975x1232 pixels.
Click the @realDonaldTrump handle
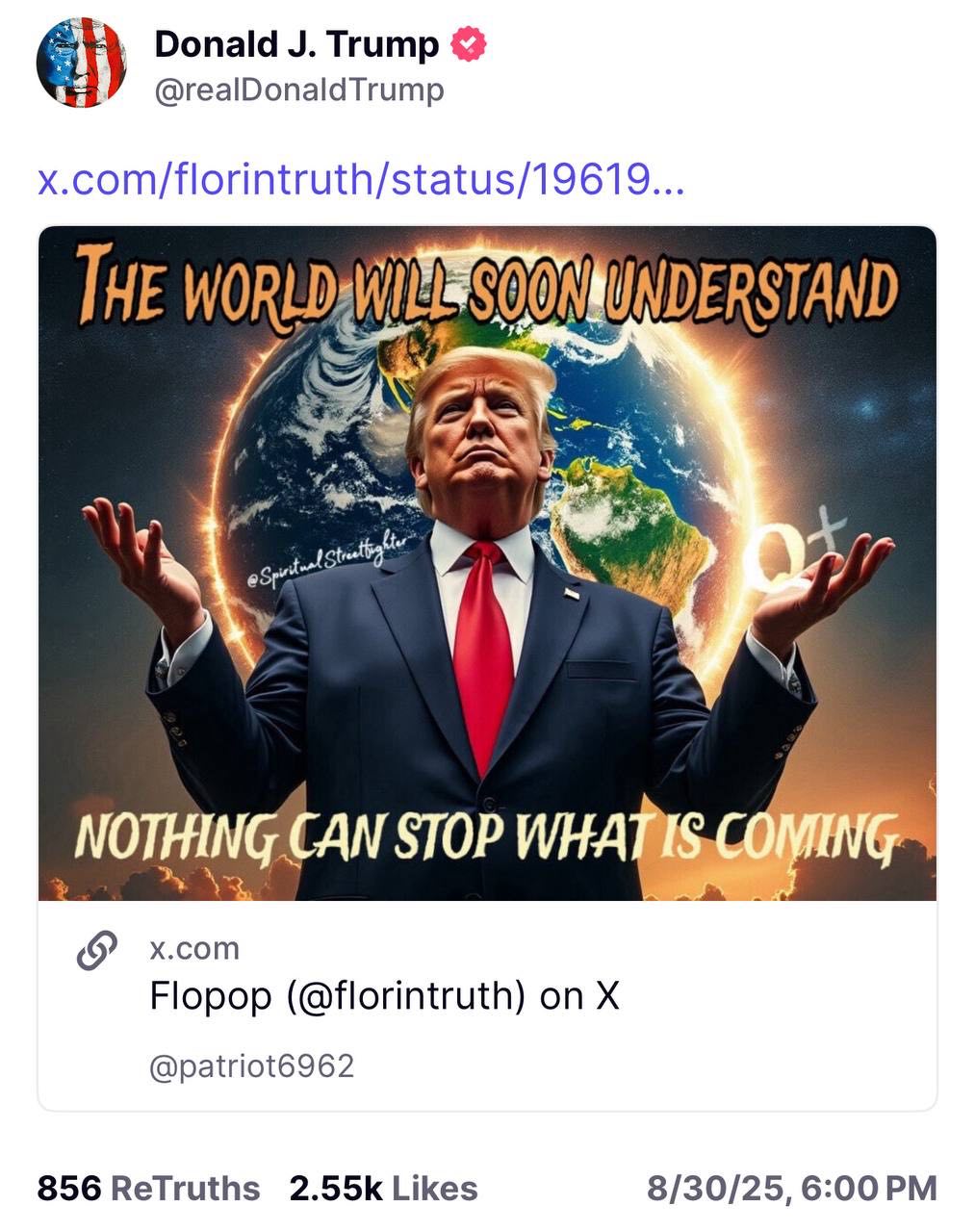pyautogui.click(x=299, y=90)
